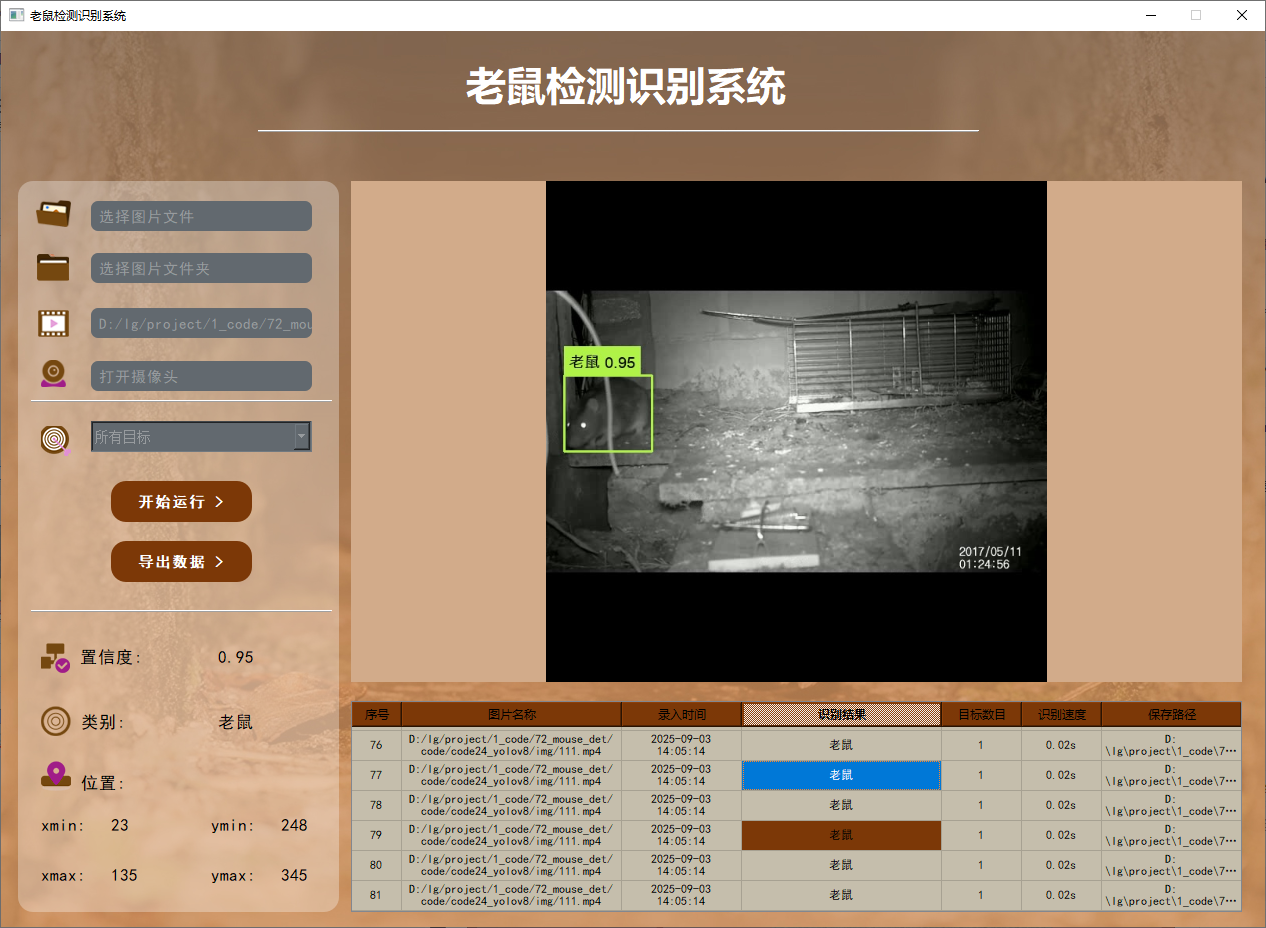Click the detected mouse bounding box in video
Viewport: 1266px width, 928px height.
click(x=608, y=413)
